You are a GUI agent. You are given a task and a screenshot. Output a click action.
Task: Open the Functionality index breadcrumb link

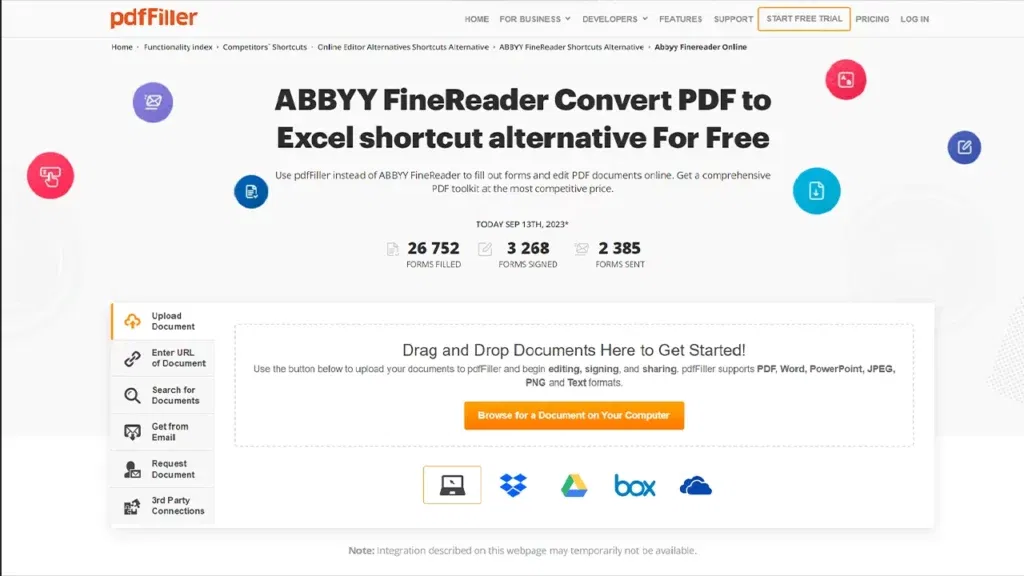point(178,47)
